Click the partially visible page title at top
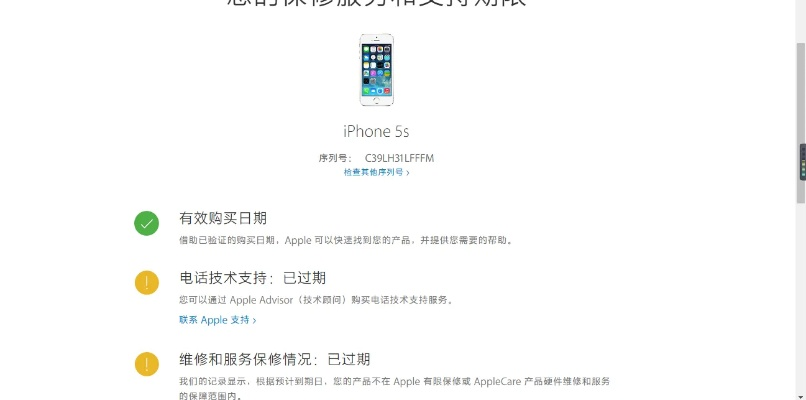 coord(376,3)
